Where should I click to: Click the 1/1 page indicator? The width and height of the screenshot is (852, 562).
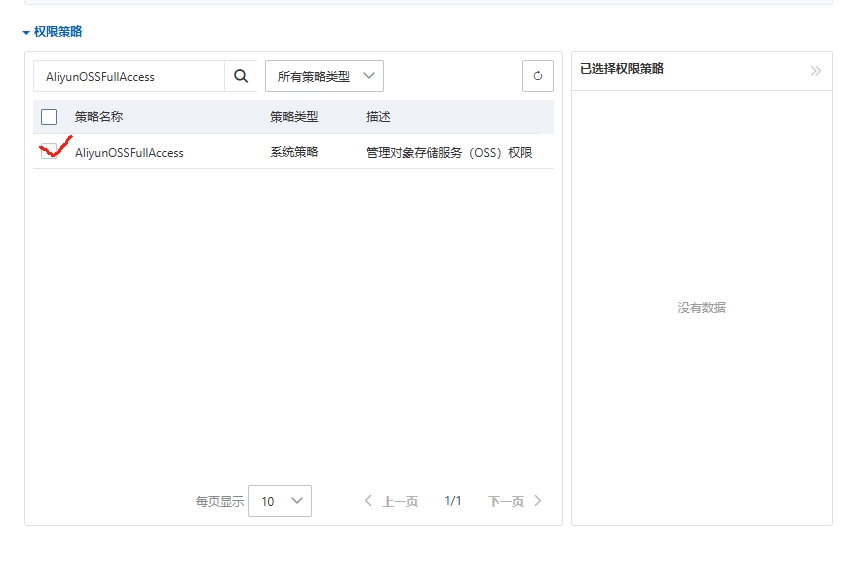point(453,501)
